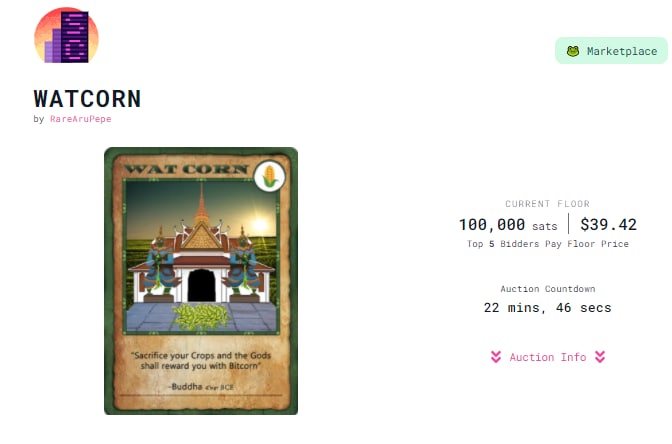Click the $39.42 dollar price
The image size is (672, 444).
(x=609, y=225)
